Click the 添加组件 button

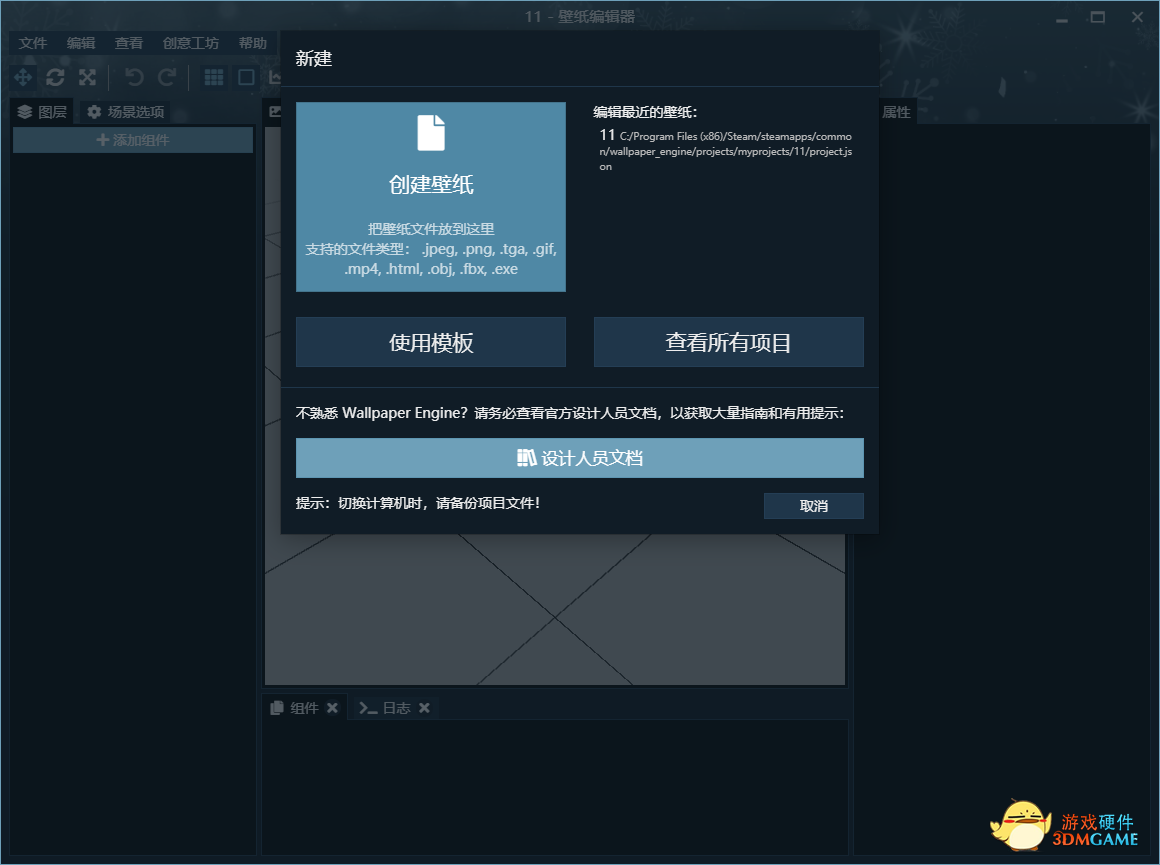click(133, 140)
